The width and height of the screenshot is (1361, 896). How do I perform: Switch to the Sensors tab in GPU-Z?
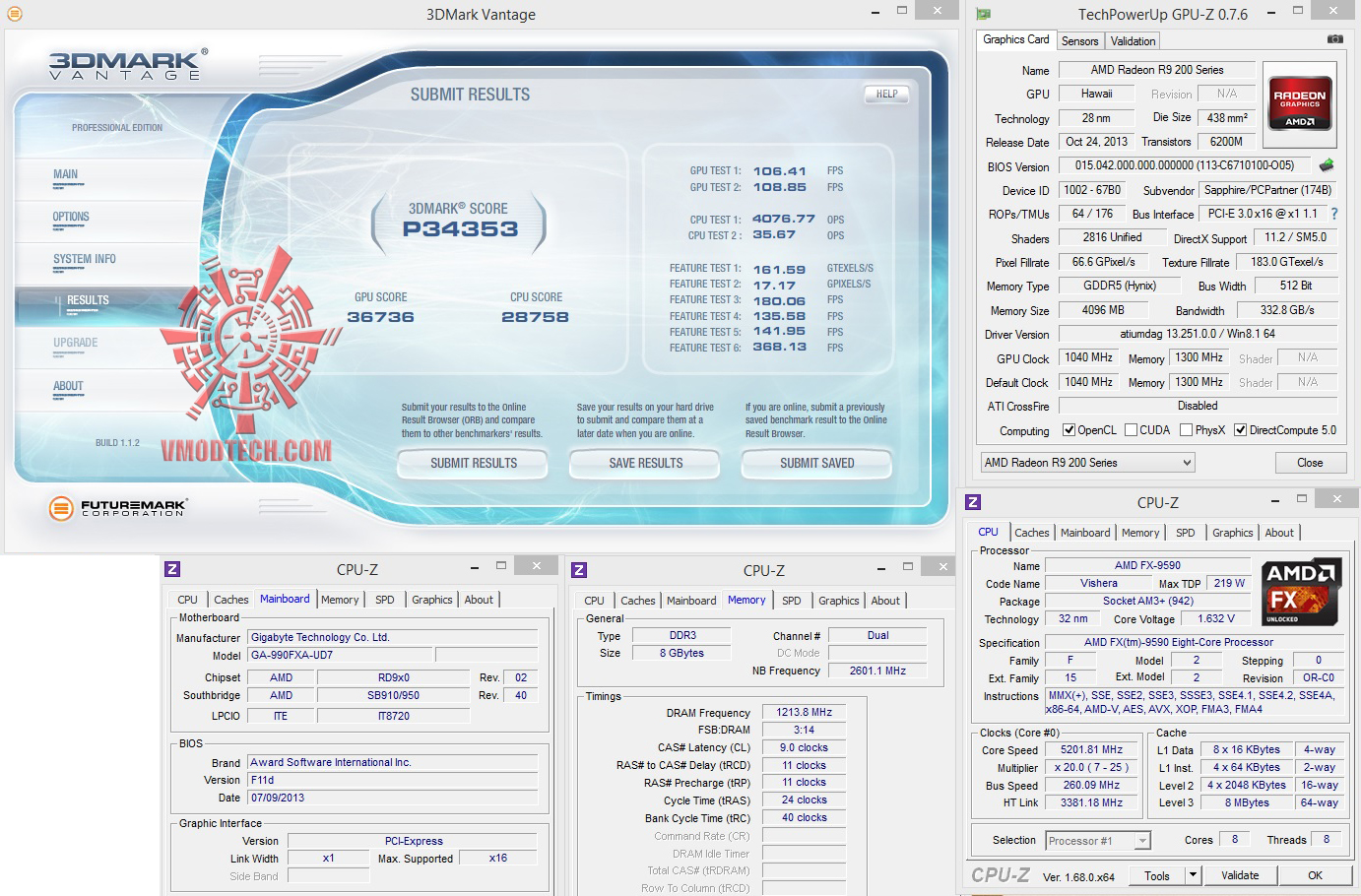[1079, 41]
